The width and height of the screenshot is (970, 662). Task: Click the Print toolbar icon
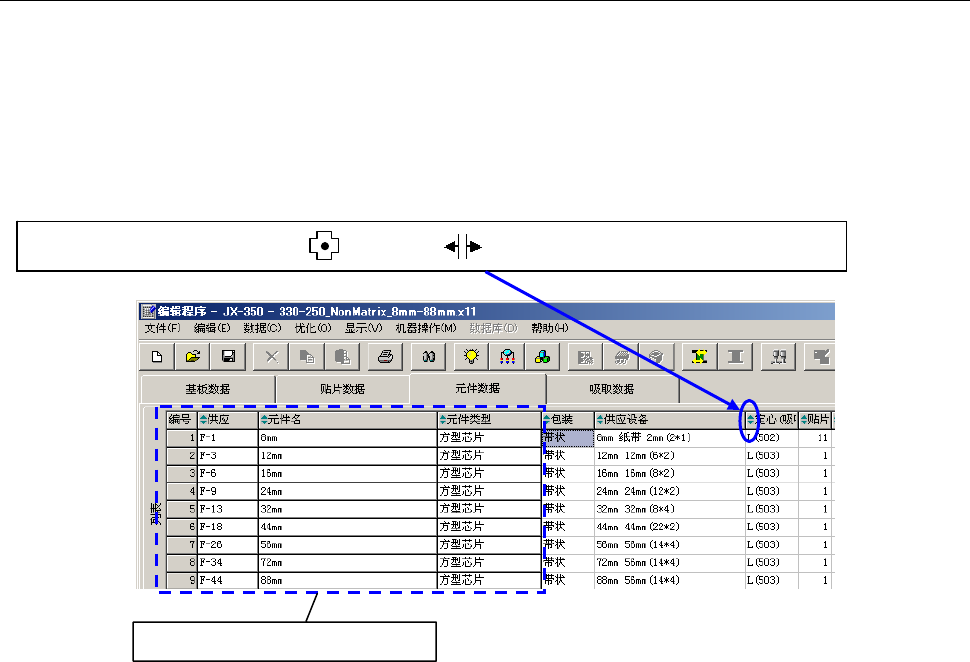click(383, 356)
